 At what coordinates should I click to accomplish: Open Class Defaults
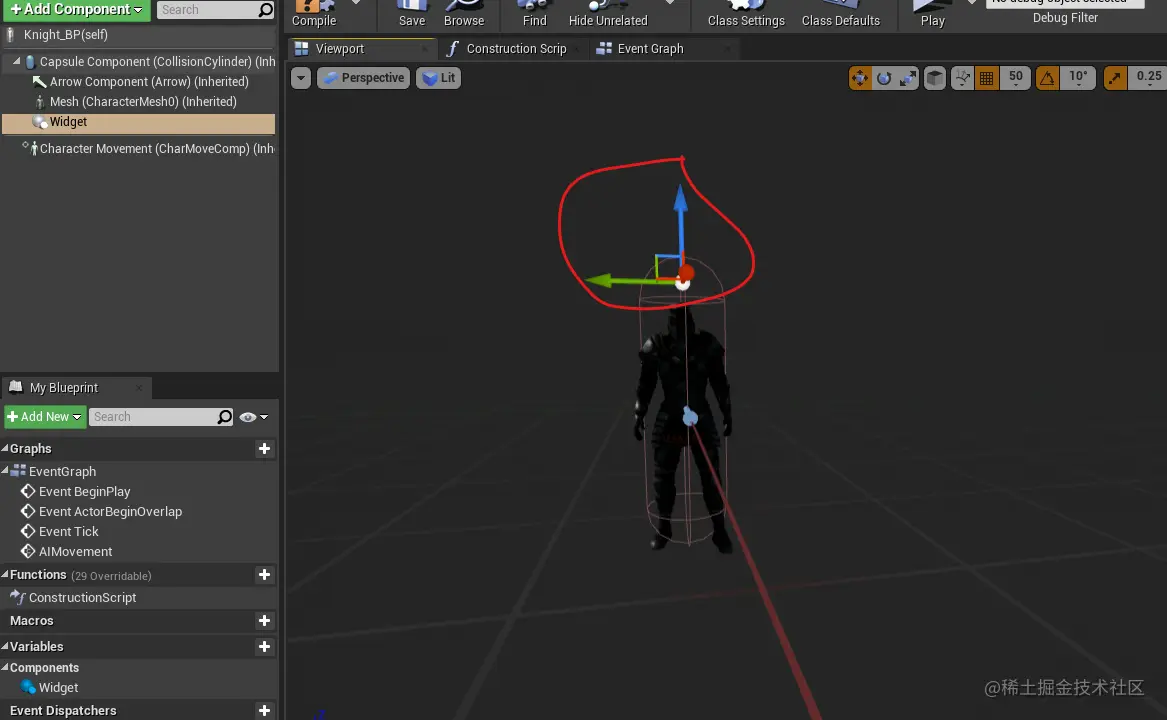click(x=840, y=14)
